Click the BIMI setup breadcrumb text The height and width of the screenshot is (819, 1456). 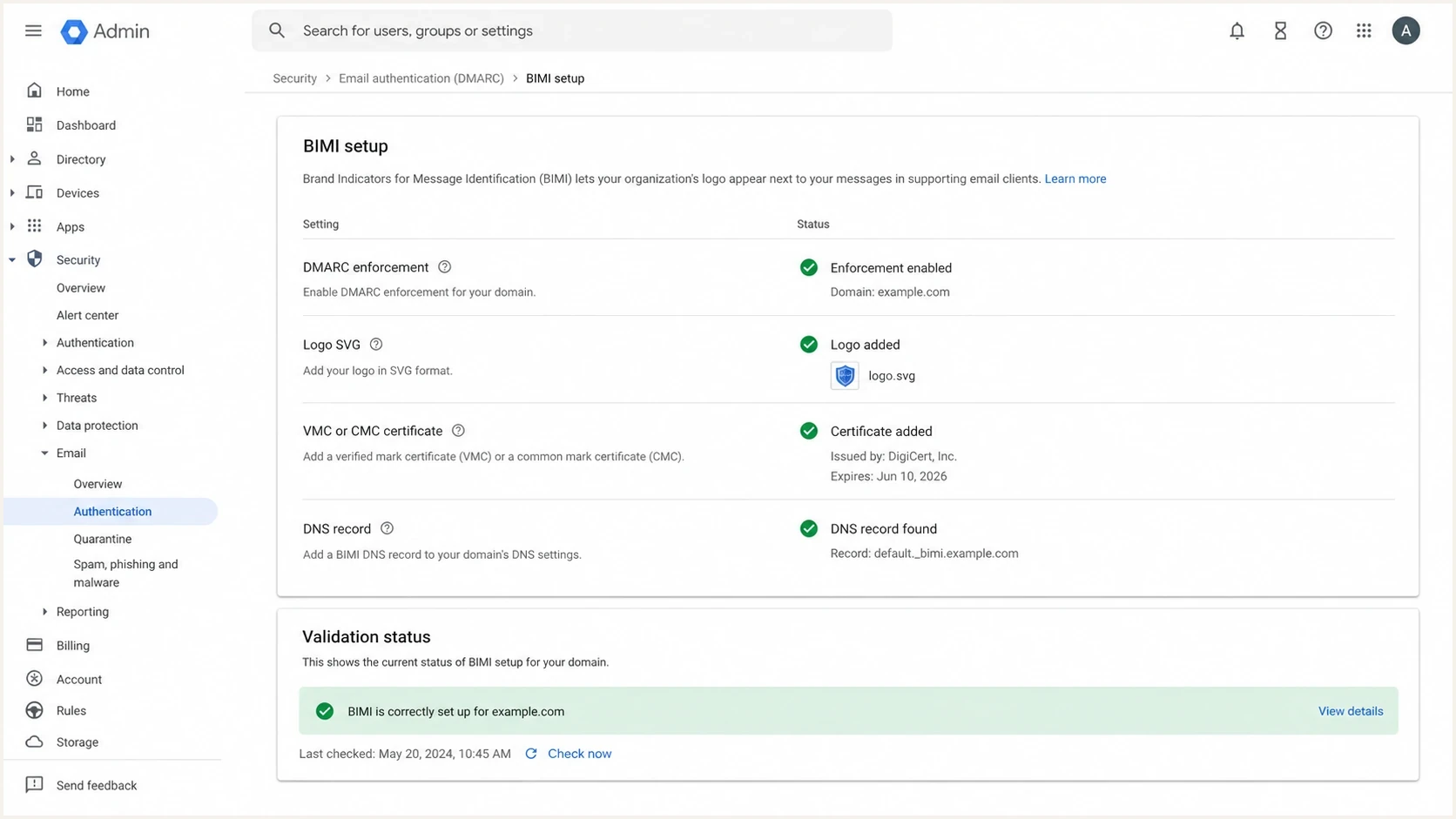(x=555, y=78)
